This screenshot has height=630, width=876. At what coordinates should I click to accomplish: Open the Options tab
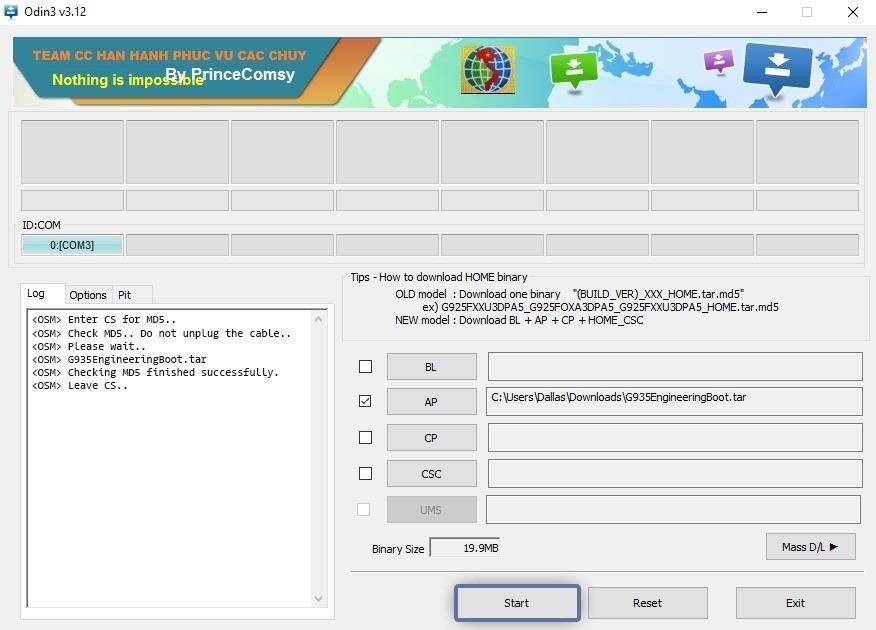click(88, 295)
